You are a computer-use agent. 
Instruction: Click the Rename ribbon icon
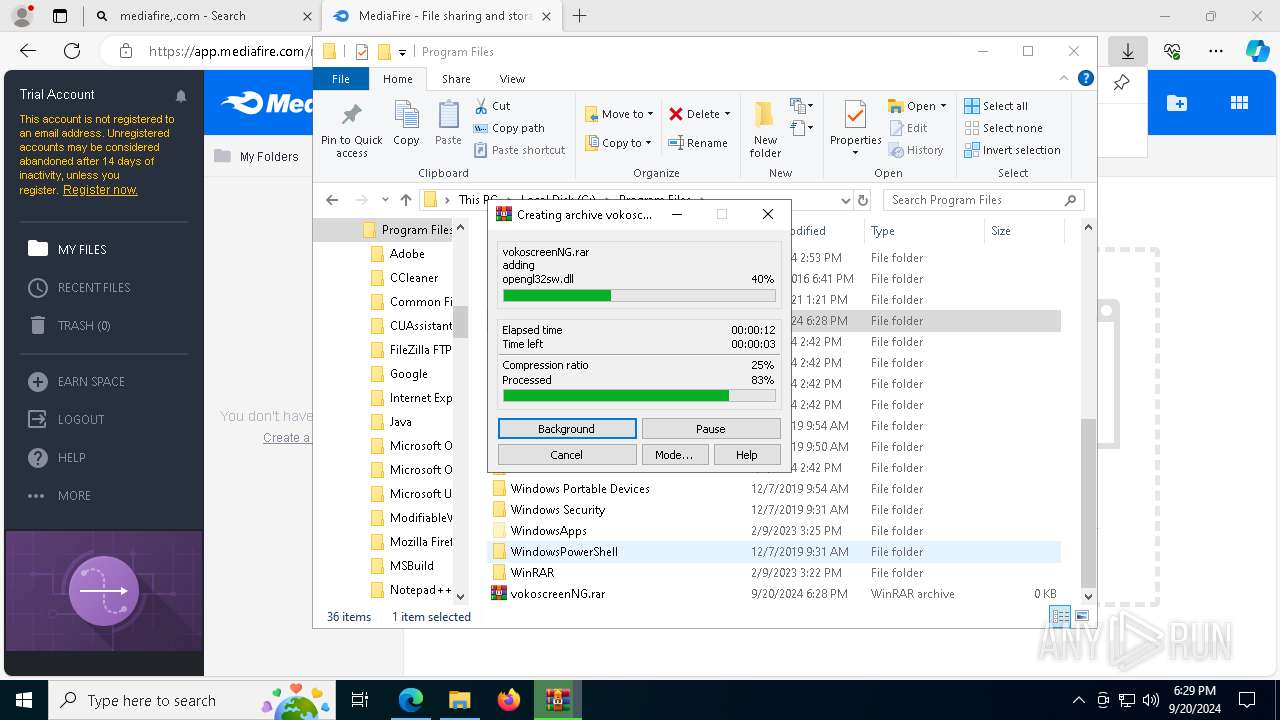pyautogui.click(x=698, y=143)
